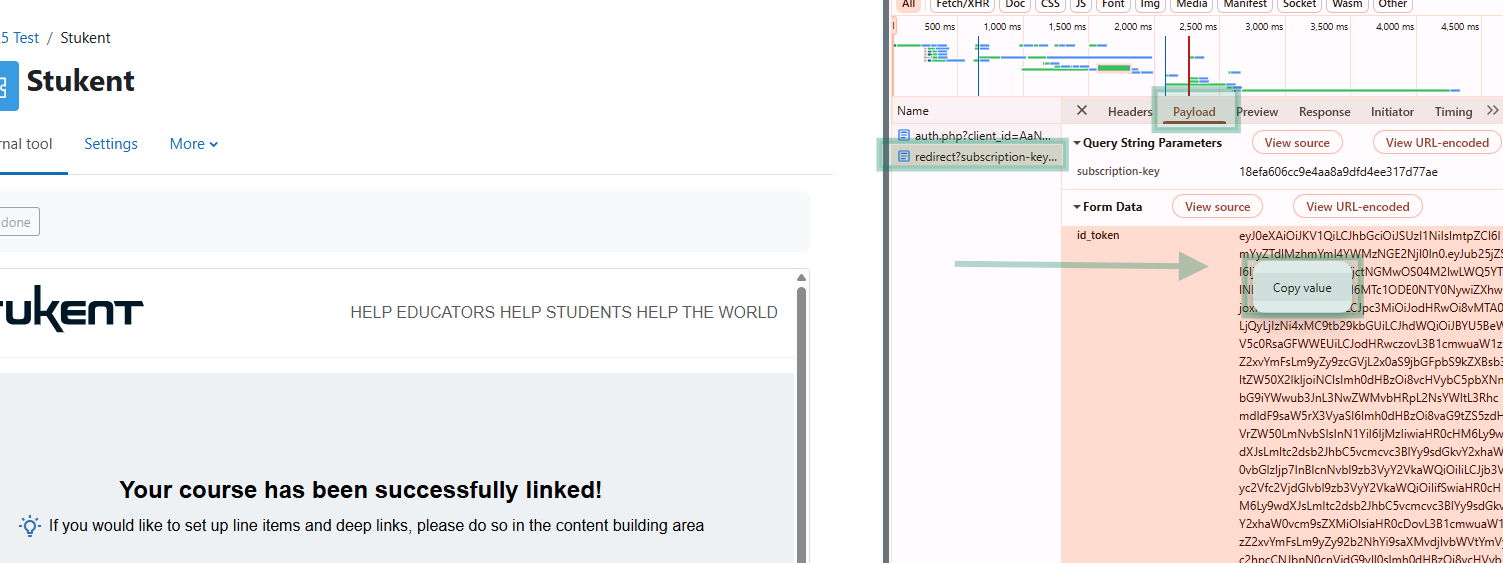Viewport: 1503px width, 563px height.
Task: Filter network requests by Manifest
Action: click(1245, 4)
